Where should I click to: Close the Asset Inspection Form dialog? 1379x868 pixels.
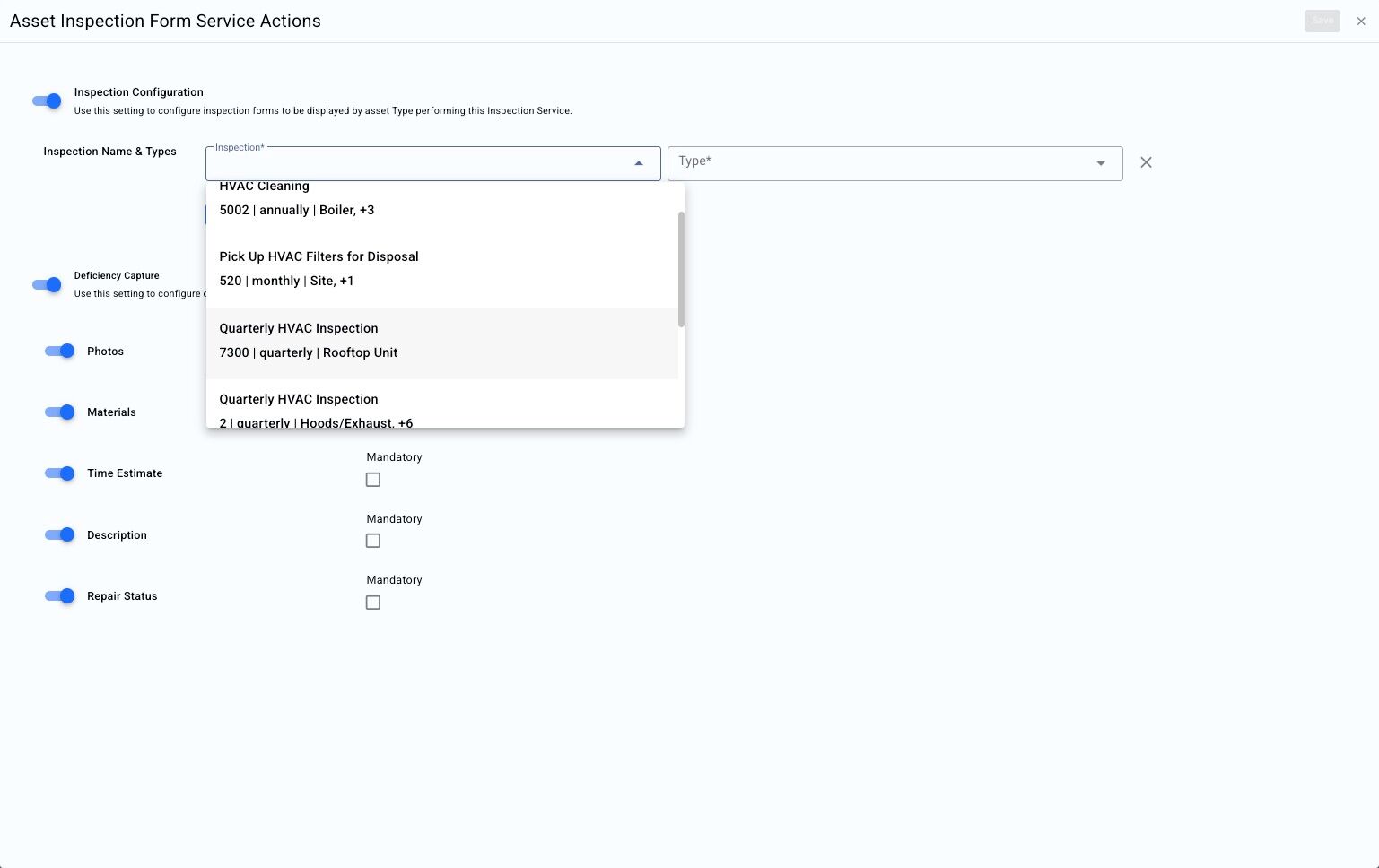click(x=1360, y=22)
